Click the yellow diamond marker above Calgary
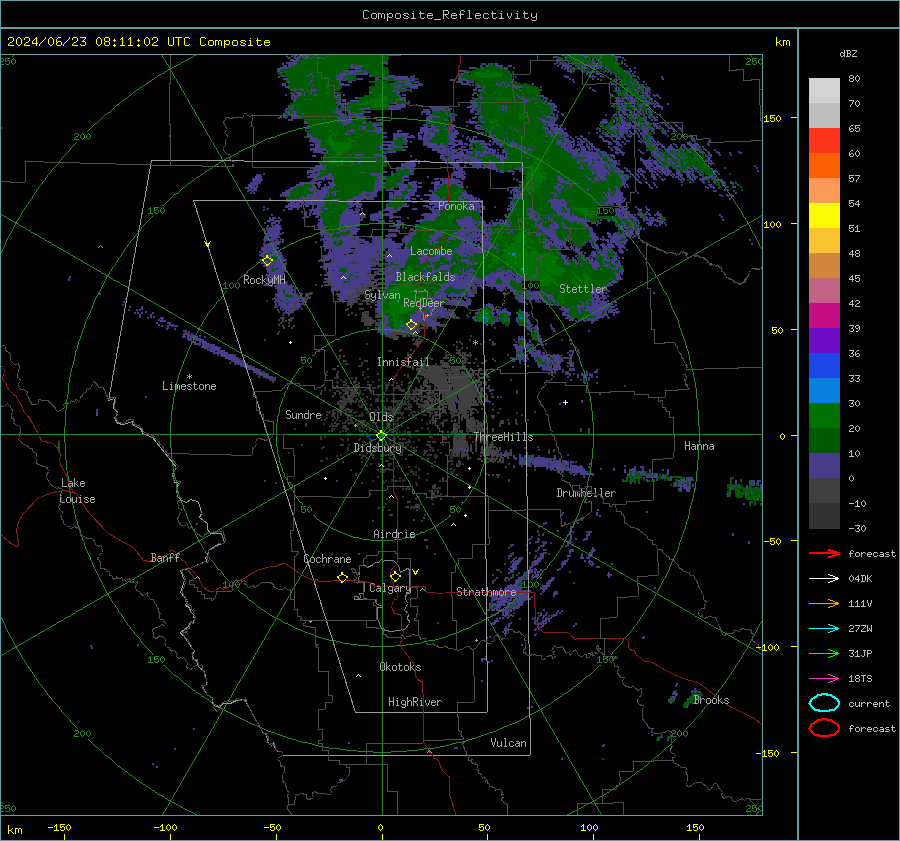Viewport: 900px width, 841px height. point(395,576)
